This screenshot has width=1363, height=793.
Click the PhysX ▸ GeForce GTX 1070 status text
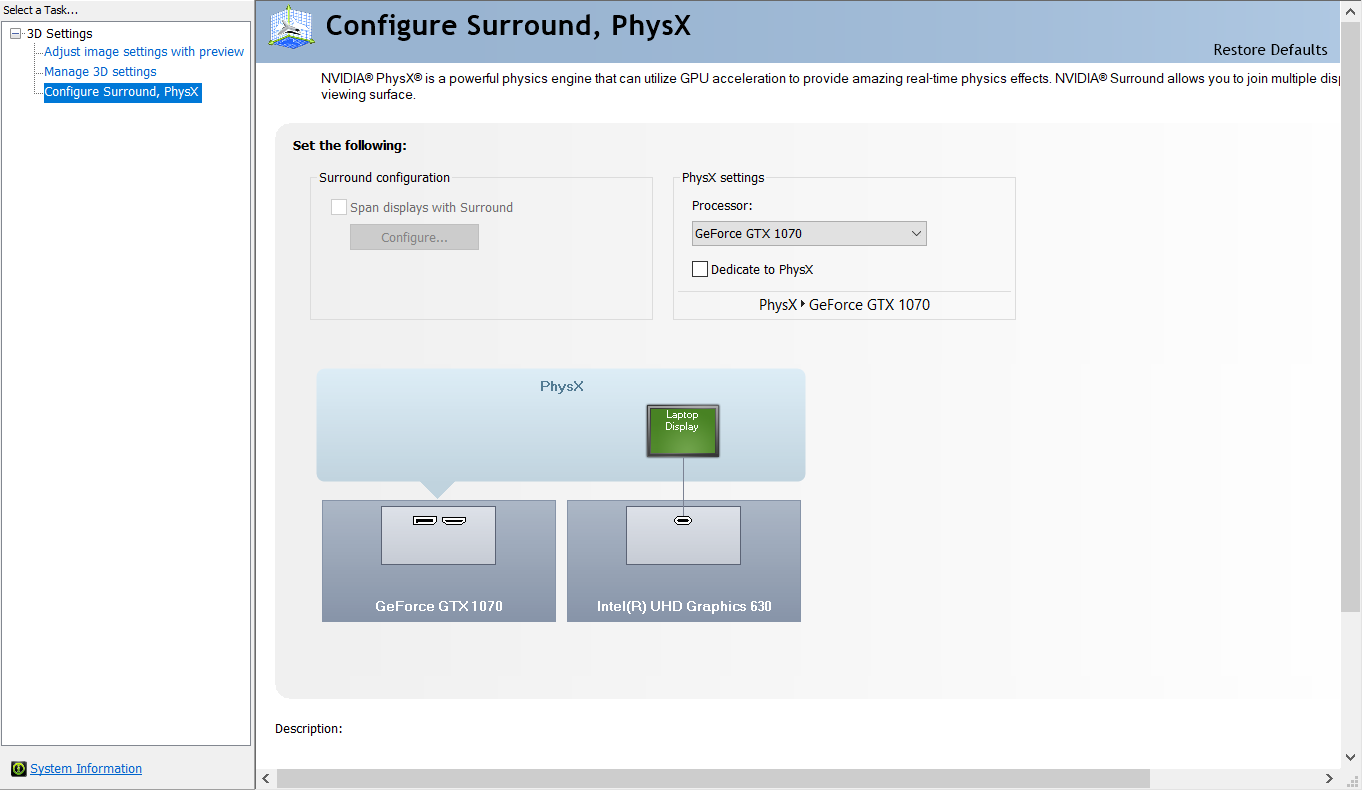(844, 305)
